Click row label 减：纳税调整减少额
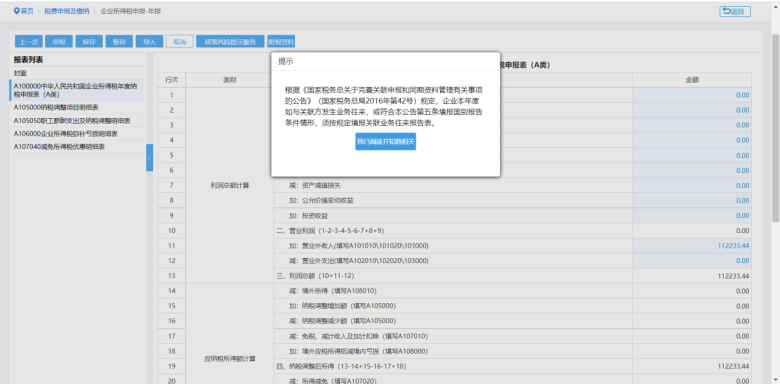780x385 pixels. click(x=343, y=321)
